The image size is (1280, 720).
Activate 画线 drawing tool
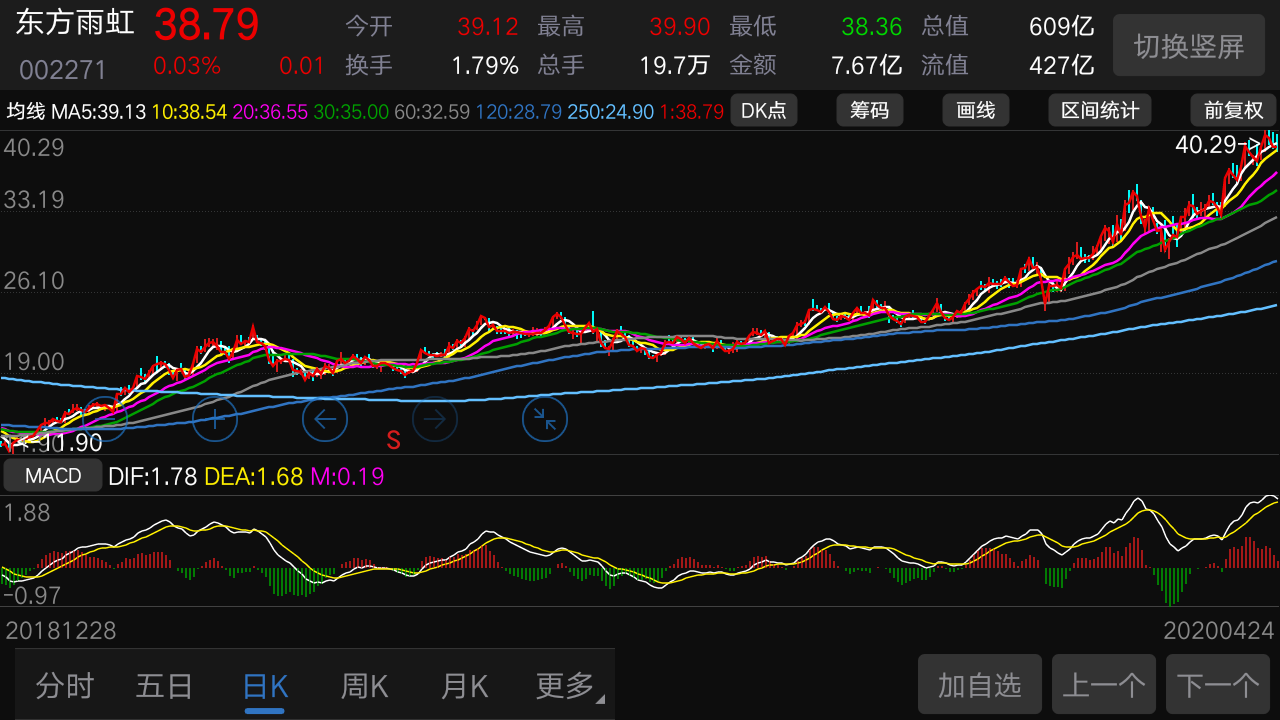[x=976, y=110]
